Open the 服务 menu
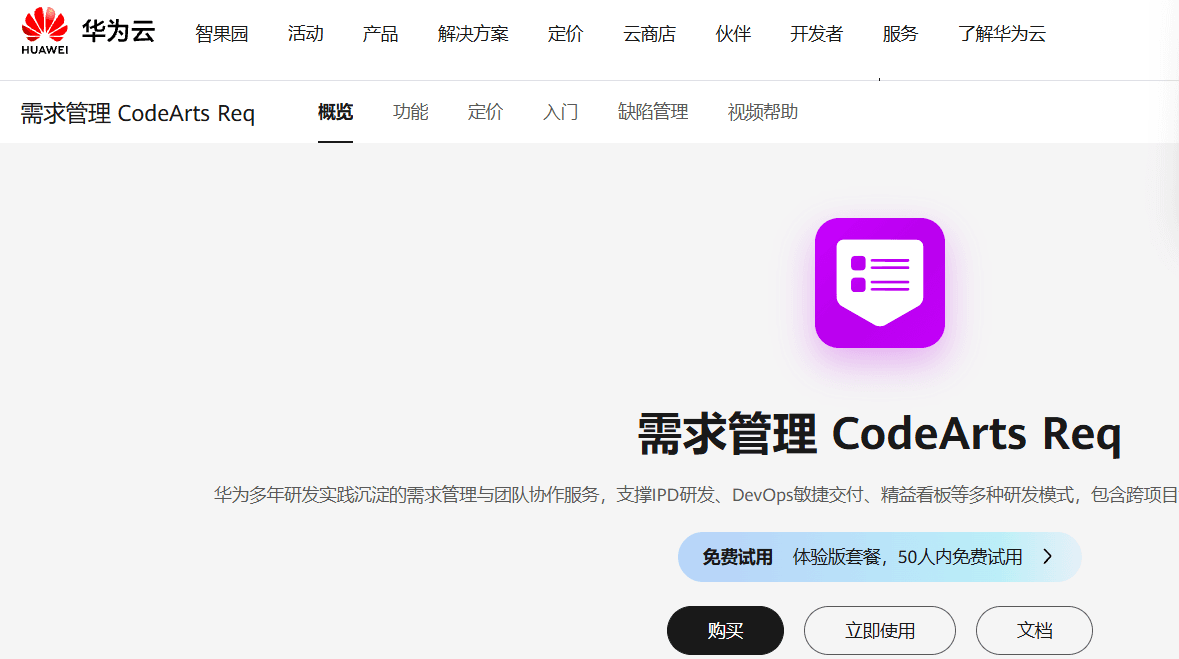The image size is (1179, 659). [x=900, y=34]
